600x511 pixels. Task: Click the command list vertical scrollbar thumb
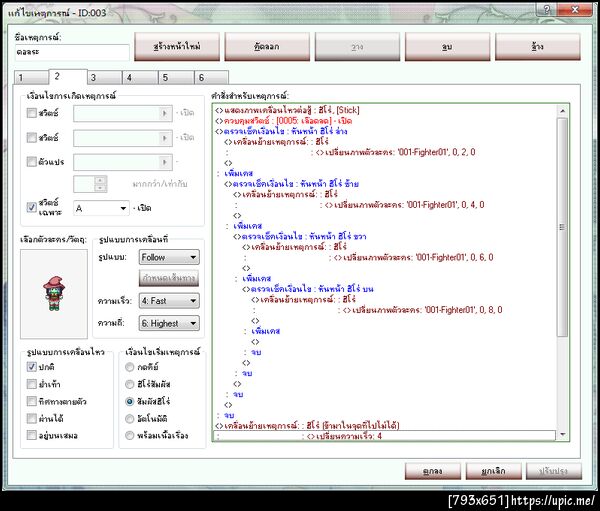coord(562,227)
